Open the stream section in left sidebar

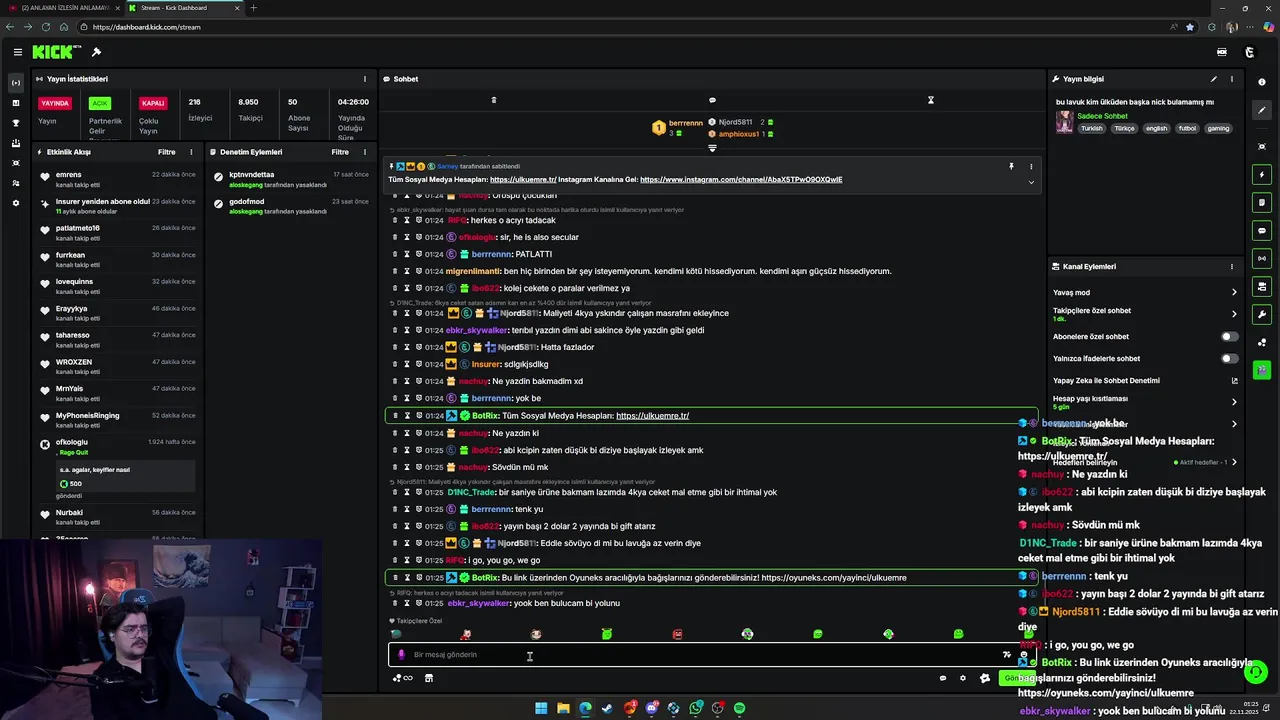[x=15, y=83]
